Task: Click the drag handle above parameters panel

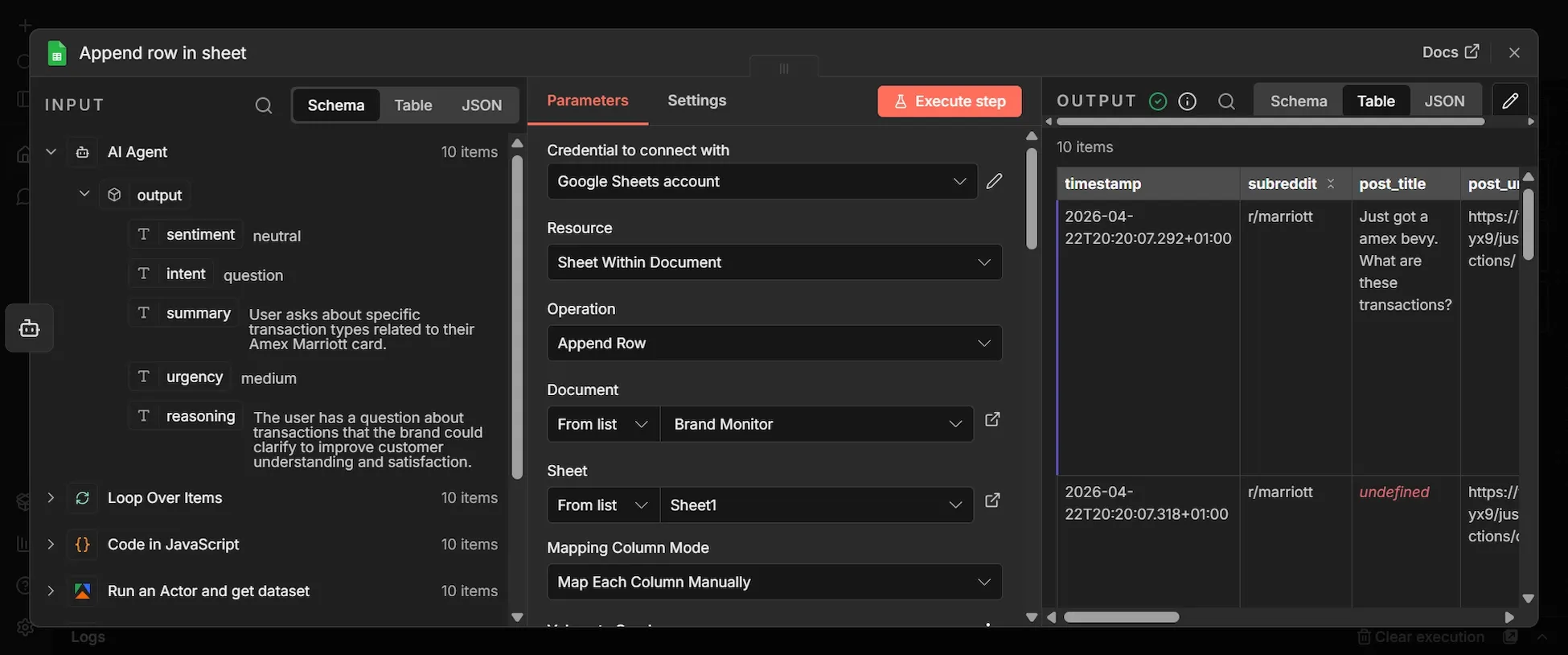Action: coord(784,68)
